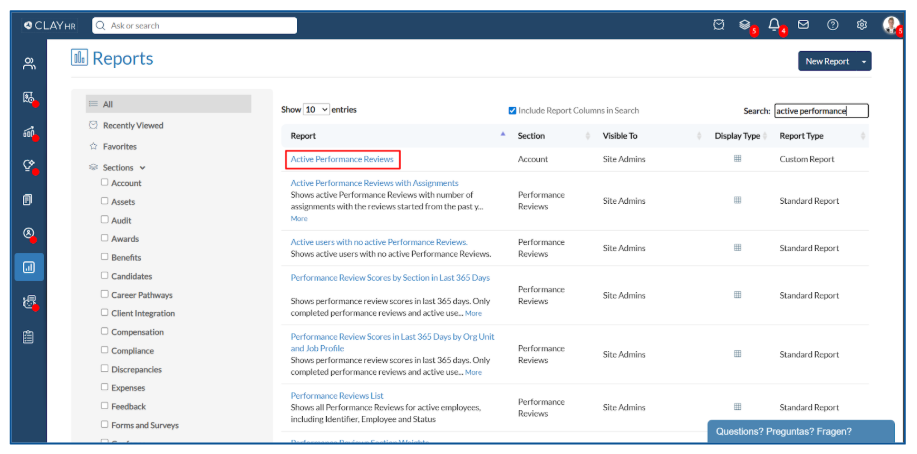Viewport: 917px width, 454px height.
Task: Open the Questions? Preguntas? Fragen? chat
Action: click(801, 432)
